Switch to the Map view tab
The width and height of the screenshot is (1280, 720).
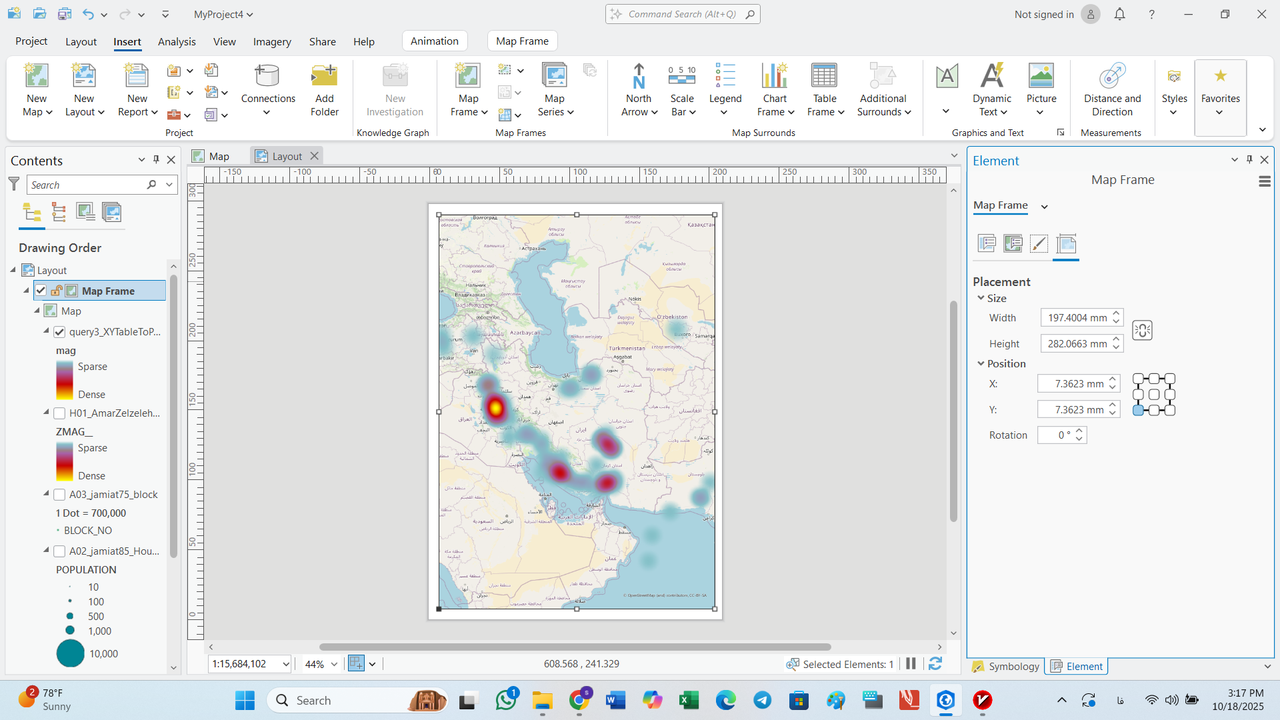(x=211, y=156)
